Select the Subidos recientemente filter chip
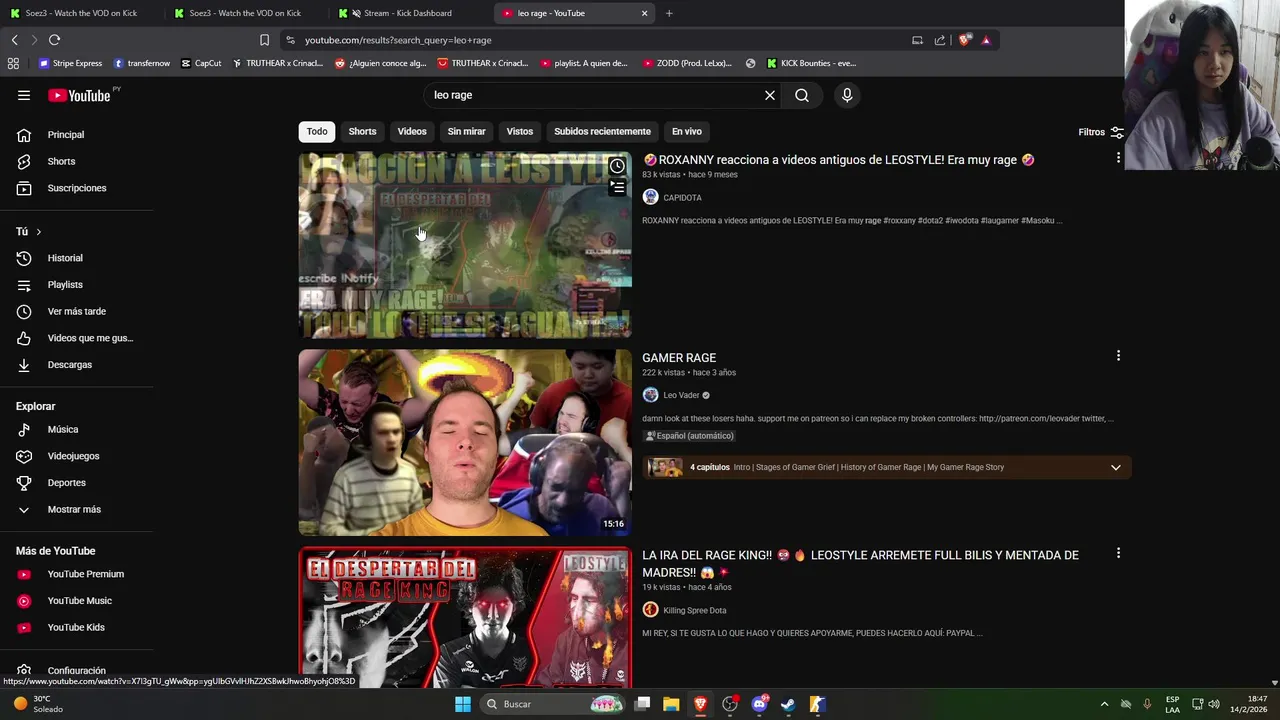This screenshot has height=720, width=1280. coord(602,131)
